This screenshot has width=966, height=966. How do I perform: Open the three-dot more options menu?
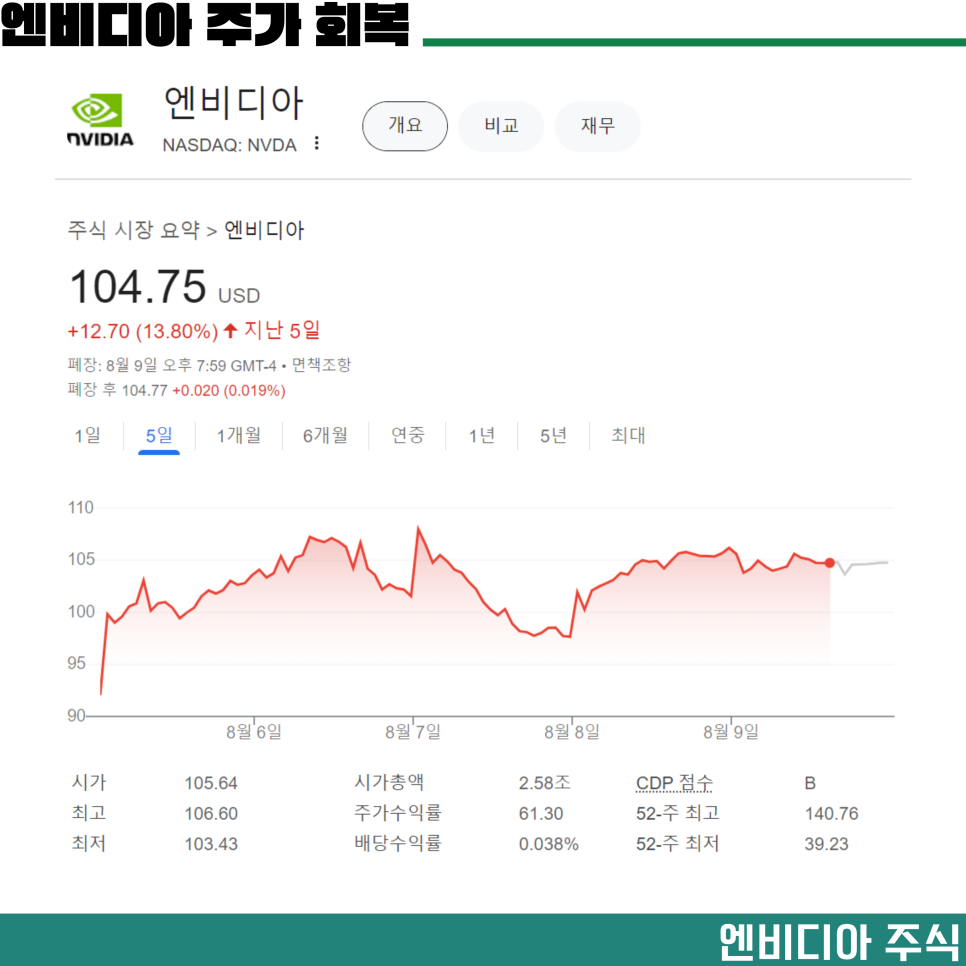[317, 144]
